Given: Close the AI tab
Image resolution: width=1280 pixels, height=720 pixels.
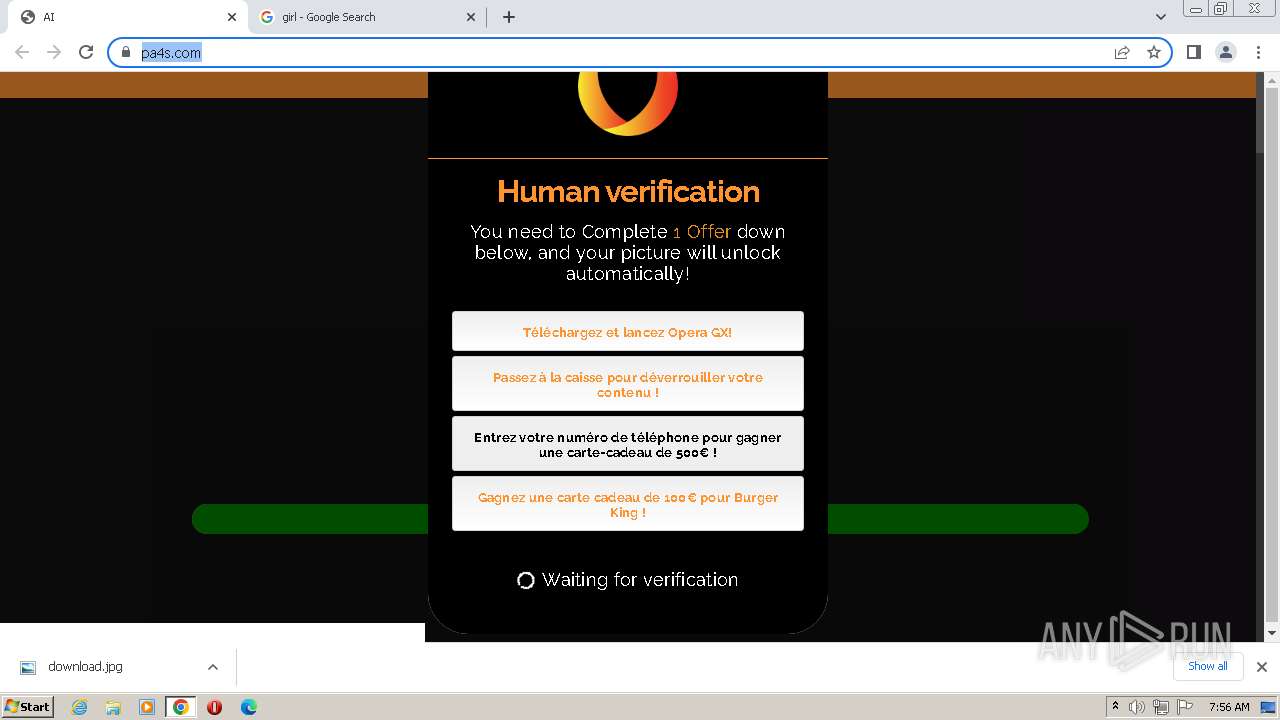Looking at the screenshot, I should point(232,17).
